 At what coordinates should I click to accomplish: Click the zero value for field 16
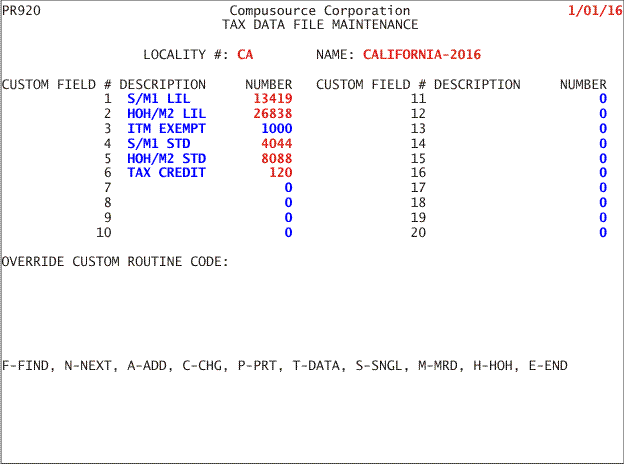coord(603,172)
